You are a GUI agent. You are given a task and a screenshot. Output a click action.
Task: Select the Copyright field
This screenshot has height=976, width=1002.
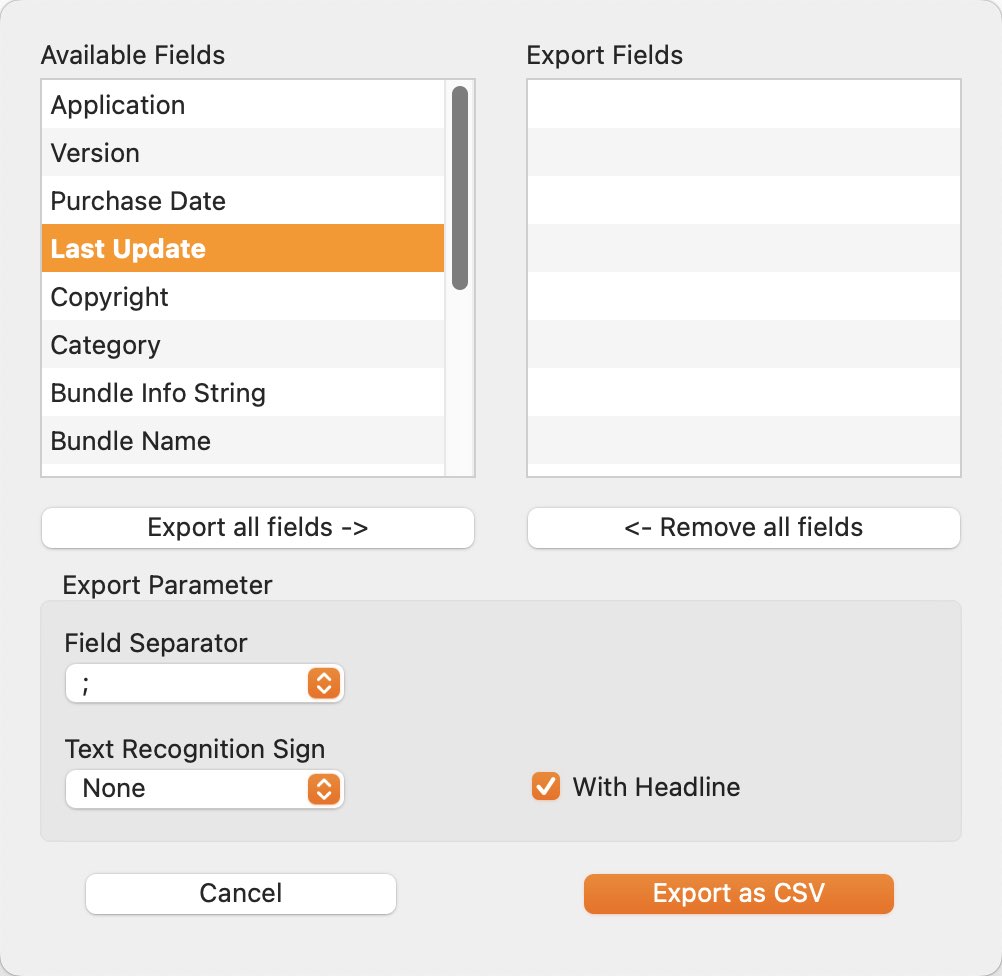coord(243,297)
